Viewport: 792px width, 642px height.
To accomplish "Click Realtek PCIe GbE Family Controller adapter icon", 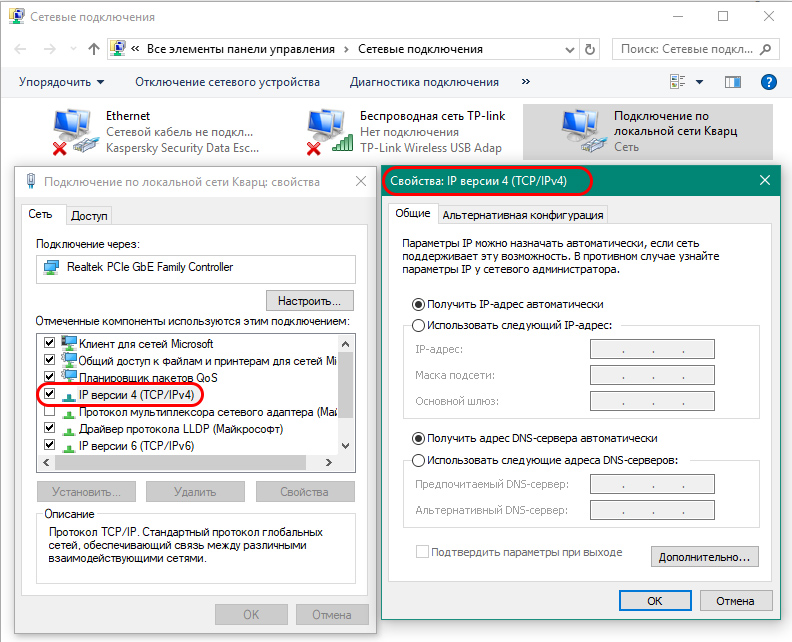I will click(51, 267).
